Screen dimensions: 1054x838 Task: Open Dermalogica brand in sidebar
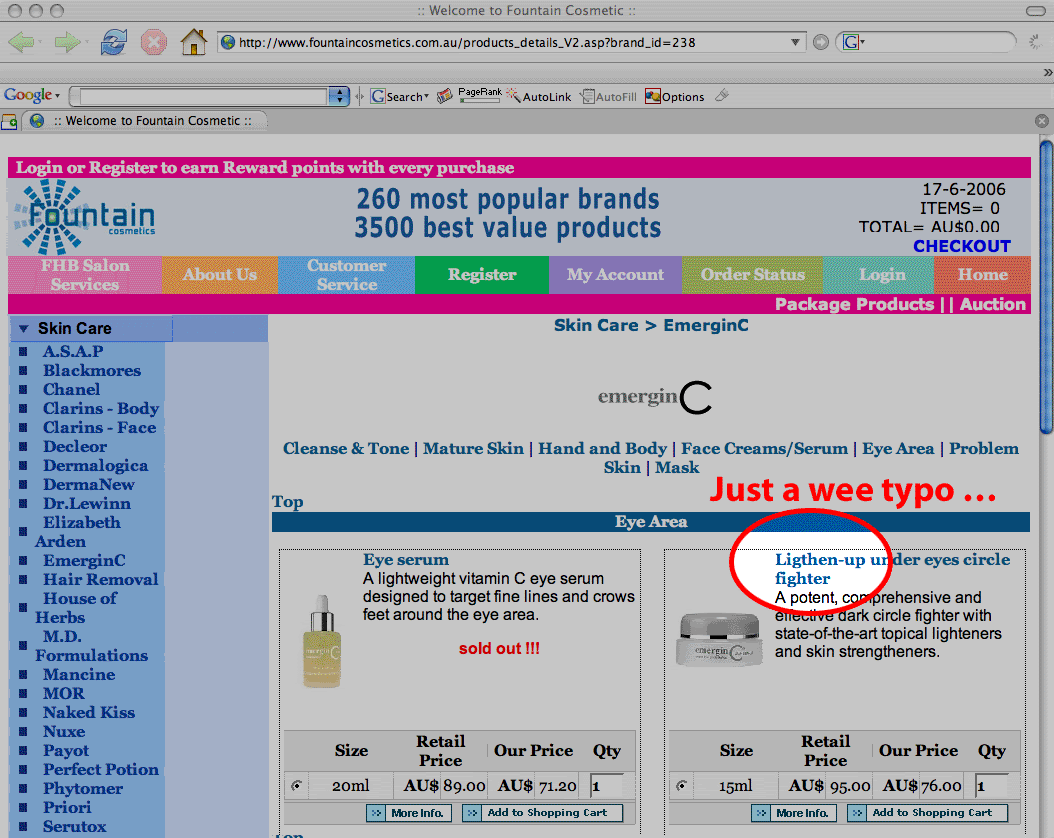(x=95, y=466)
